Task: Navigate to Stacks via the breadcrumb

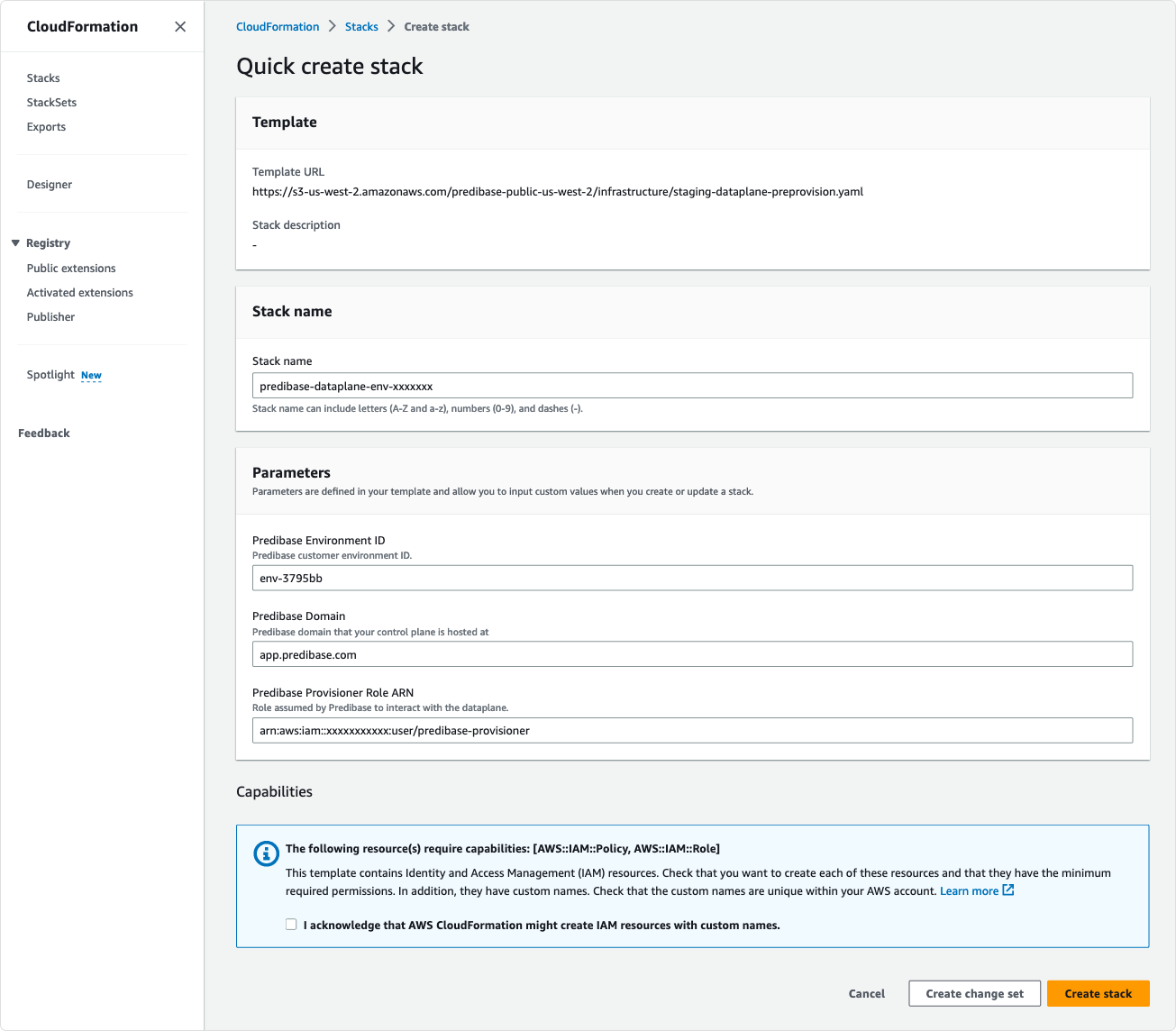Action: click(x=361, y=26)
